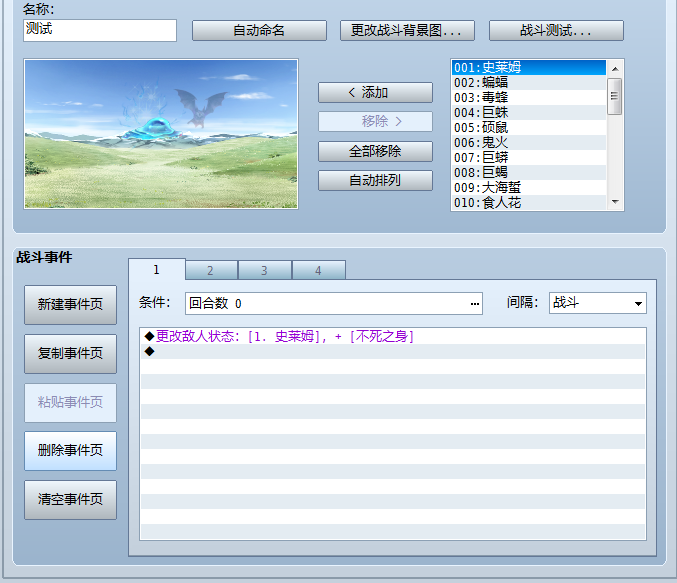Select enemy 003:毒蜂 in list
The height and width of the screenshot is (583, 677).
pos(529,98)
